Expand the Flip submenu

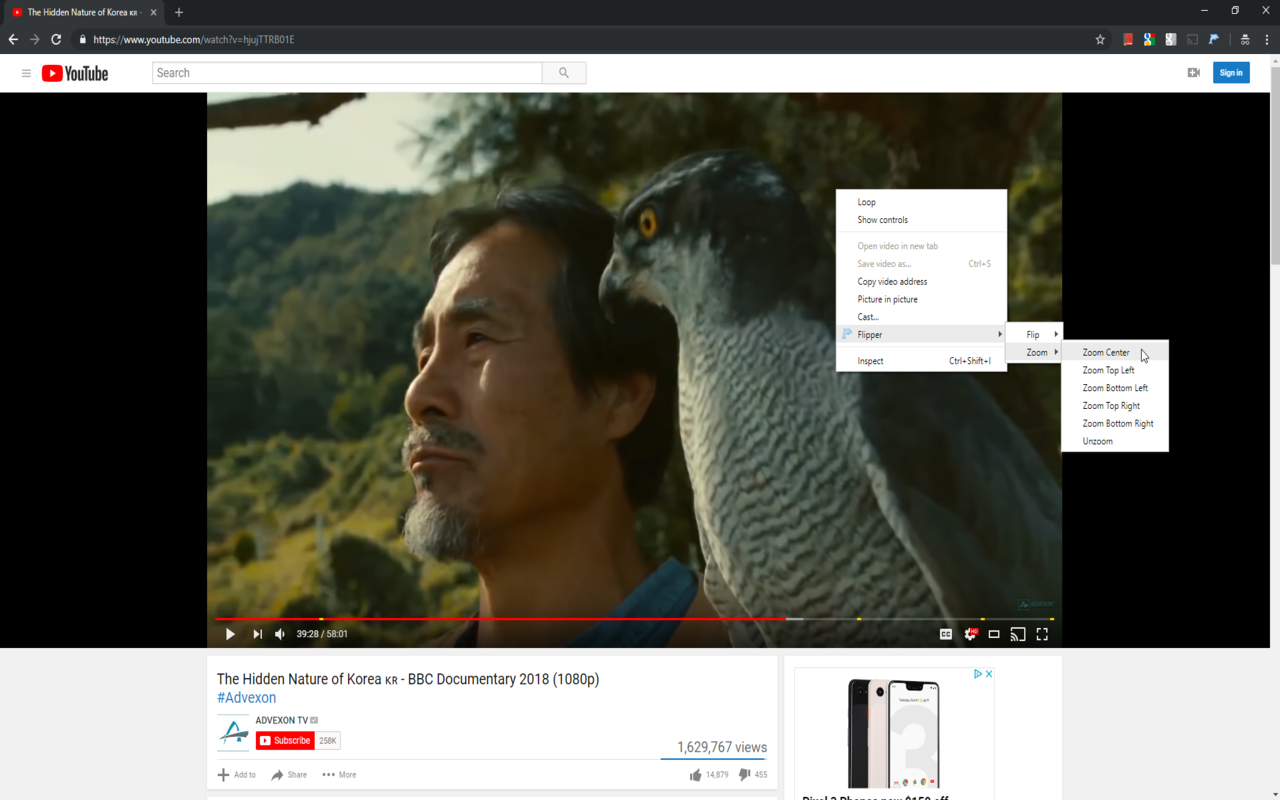[1033, 335]
